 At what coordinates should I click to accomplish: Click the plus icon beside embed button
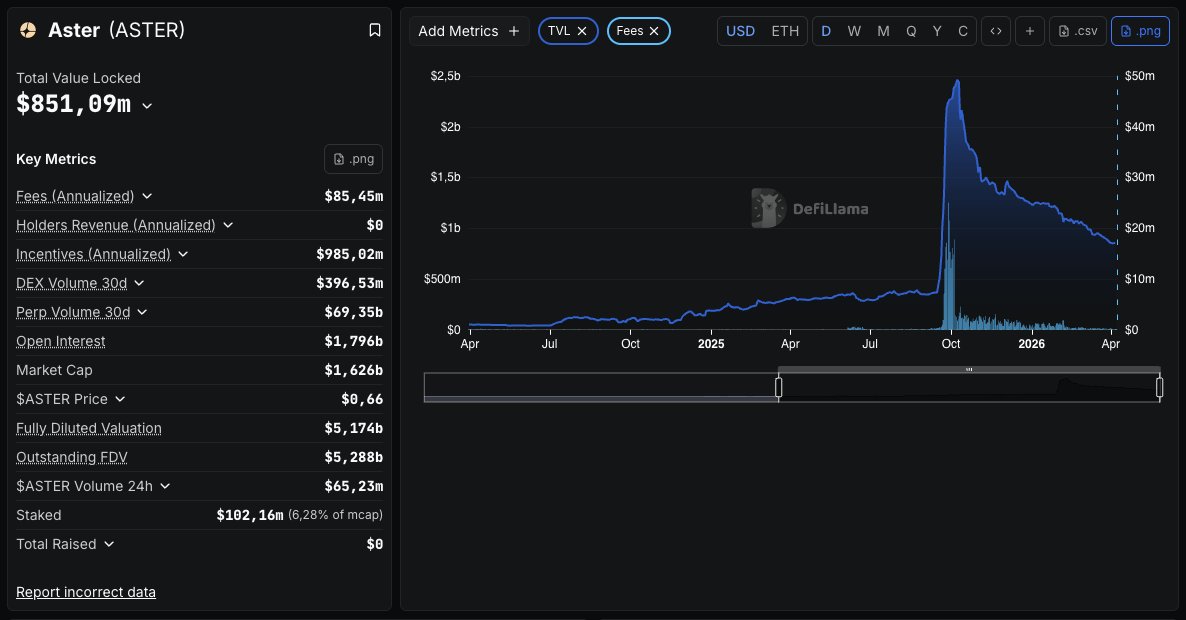[1030, 31]
